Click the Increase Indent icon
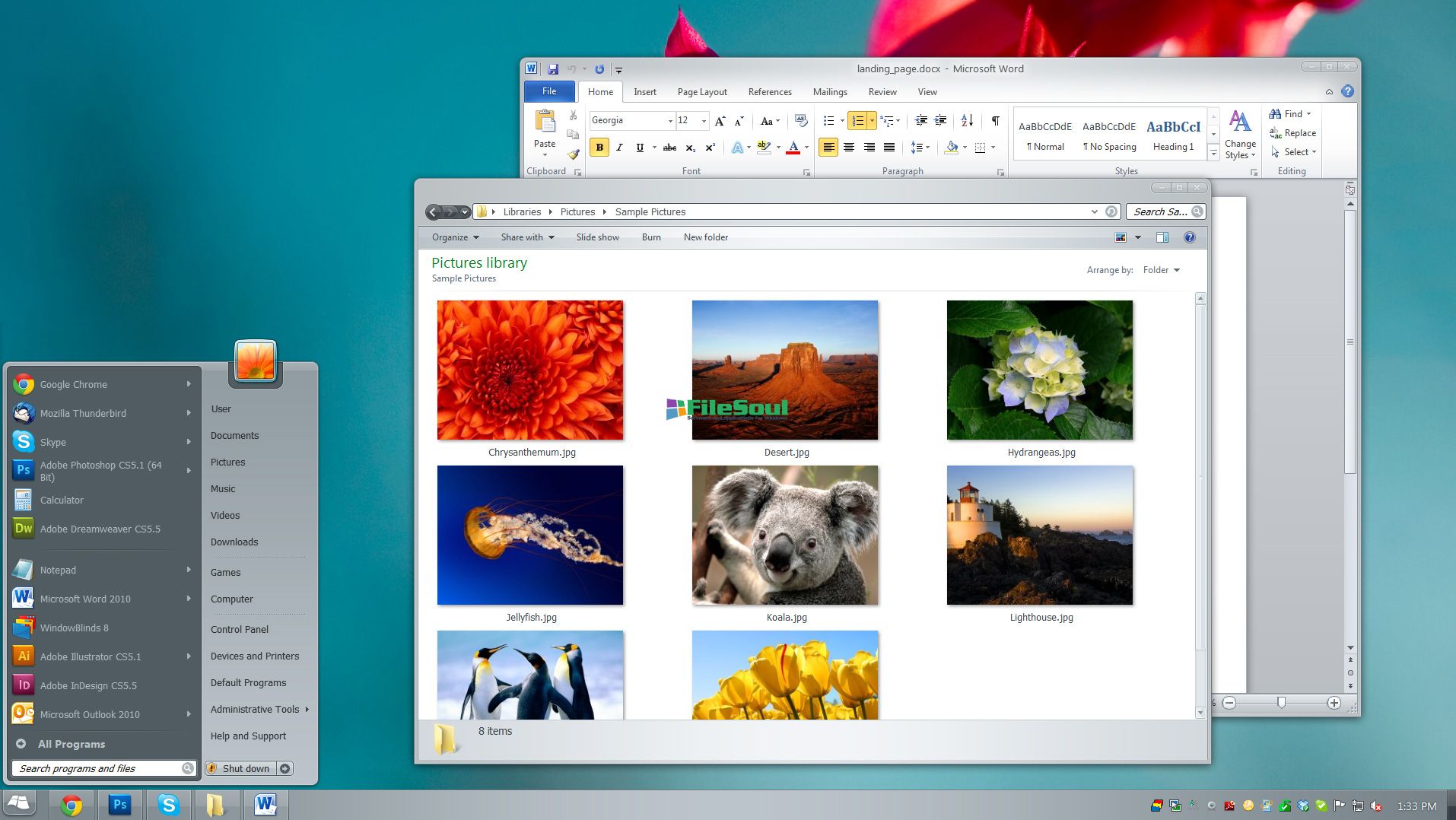This screenshot has height=820, width=1456. pos(941,121)
